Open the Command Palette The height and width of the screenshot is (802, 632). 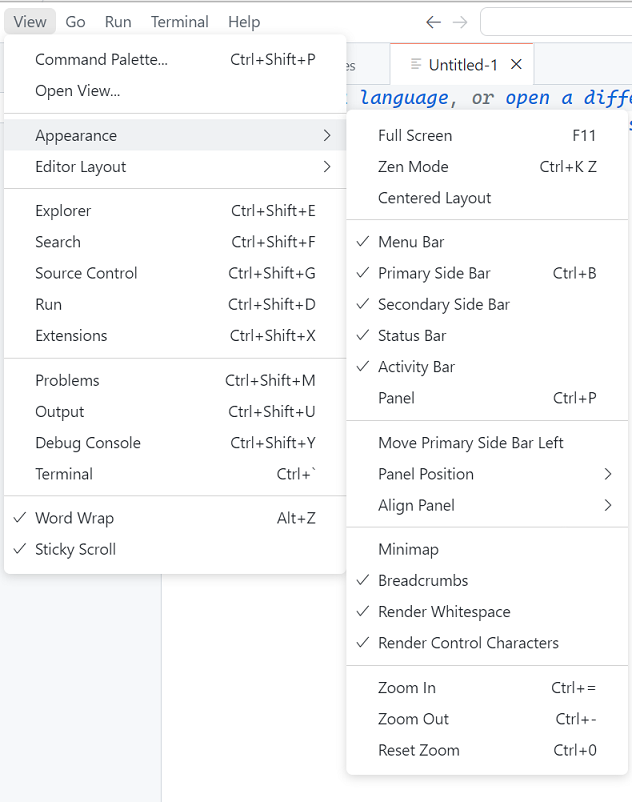(101, 59)
